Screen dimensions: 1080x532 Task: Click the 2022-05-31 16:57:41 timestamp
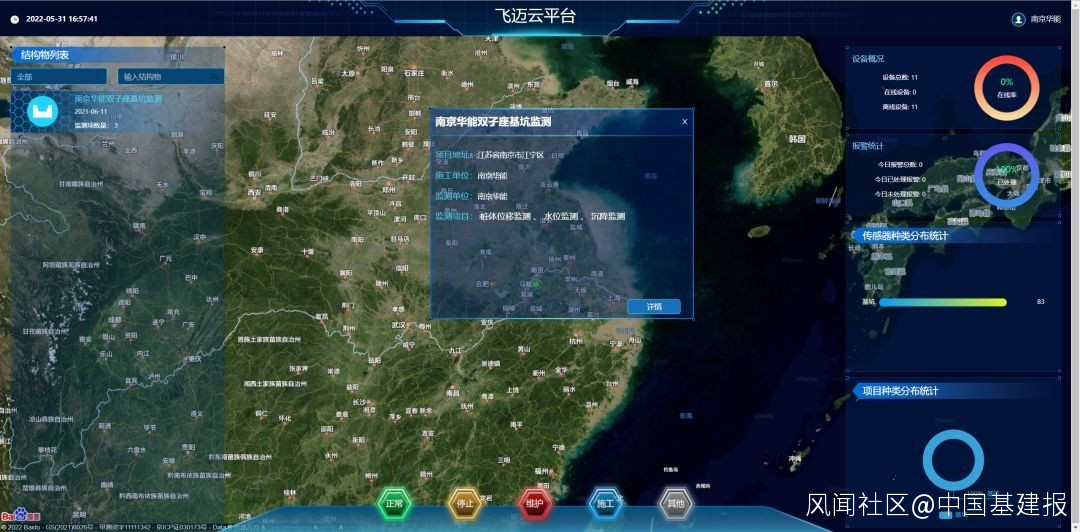62,19
